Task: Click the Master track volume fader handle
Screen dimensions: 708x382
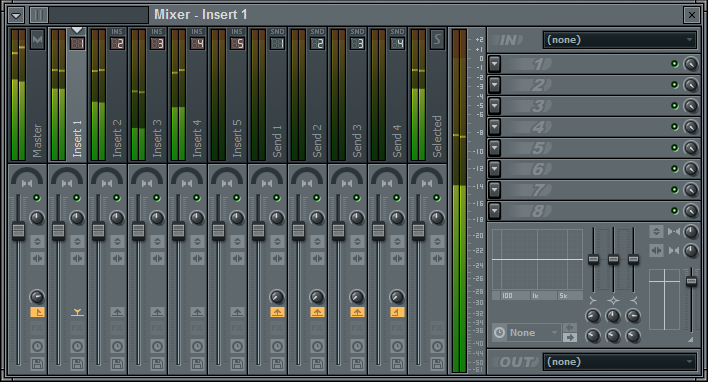Action: point(19,231)
